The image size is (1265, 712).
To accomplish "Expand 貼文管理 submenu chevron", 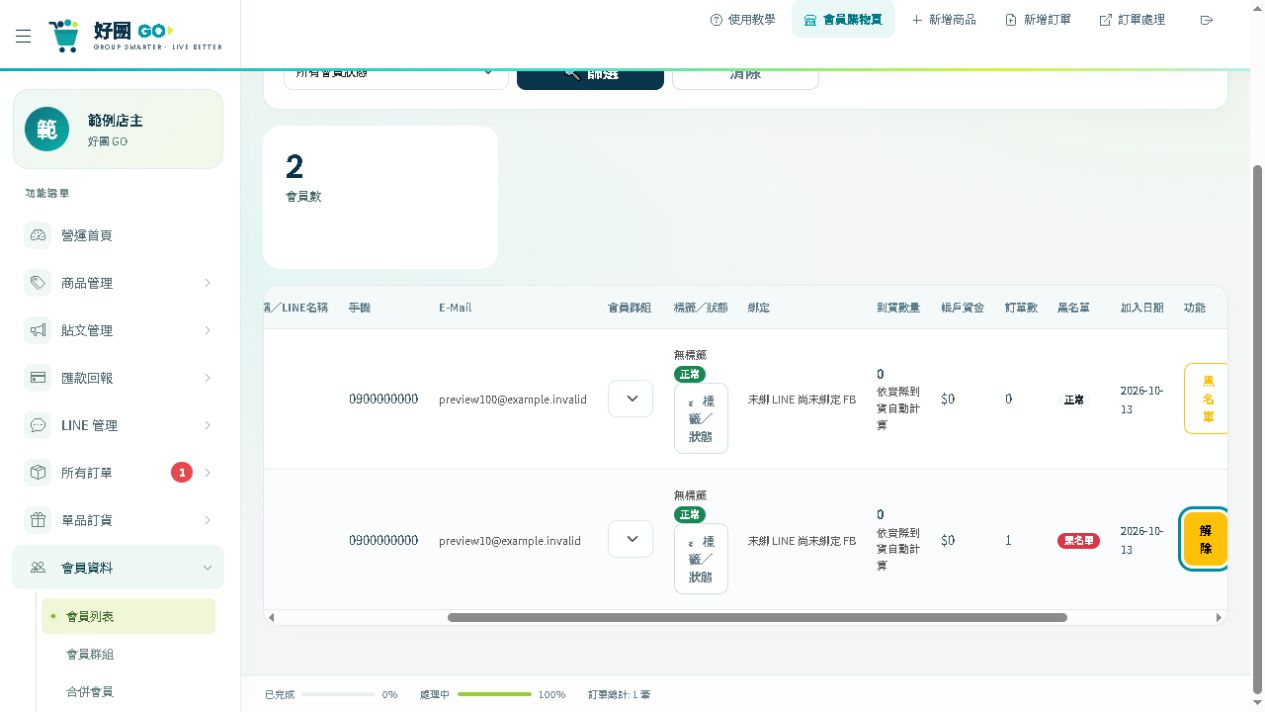I will point(207,330).
